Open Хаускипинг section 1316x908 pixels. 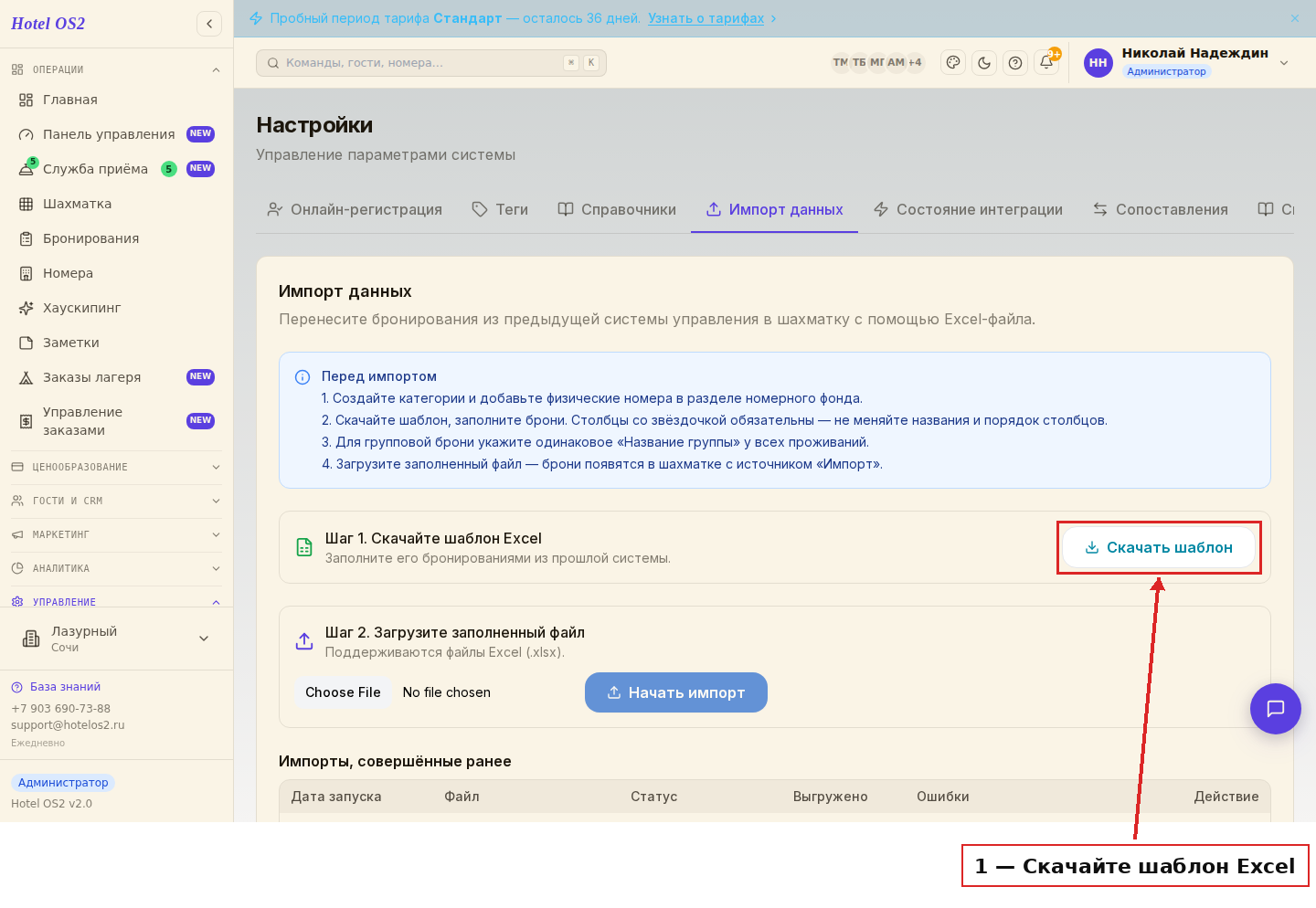(116, 308)
